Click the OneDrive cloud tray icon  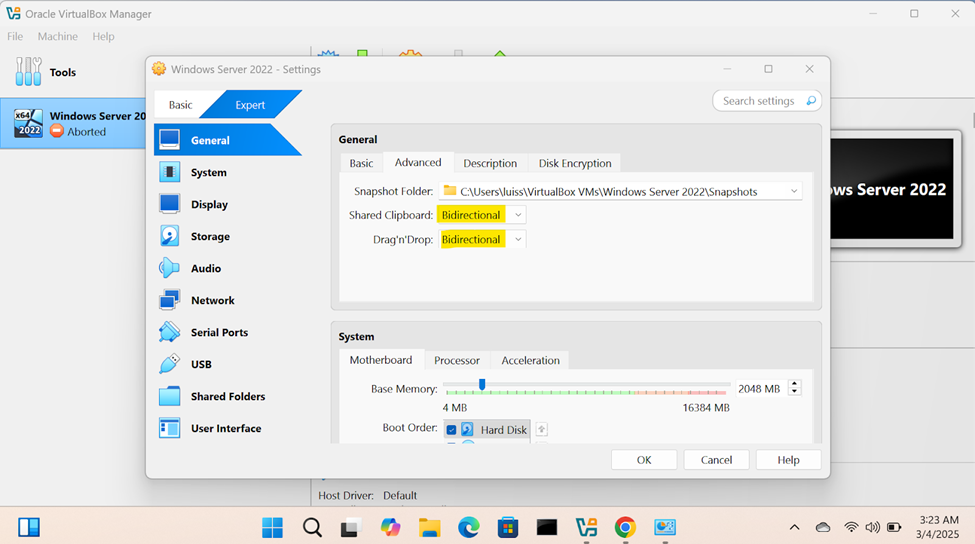[x=823, y=528]
